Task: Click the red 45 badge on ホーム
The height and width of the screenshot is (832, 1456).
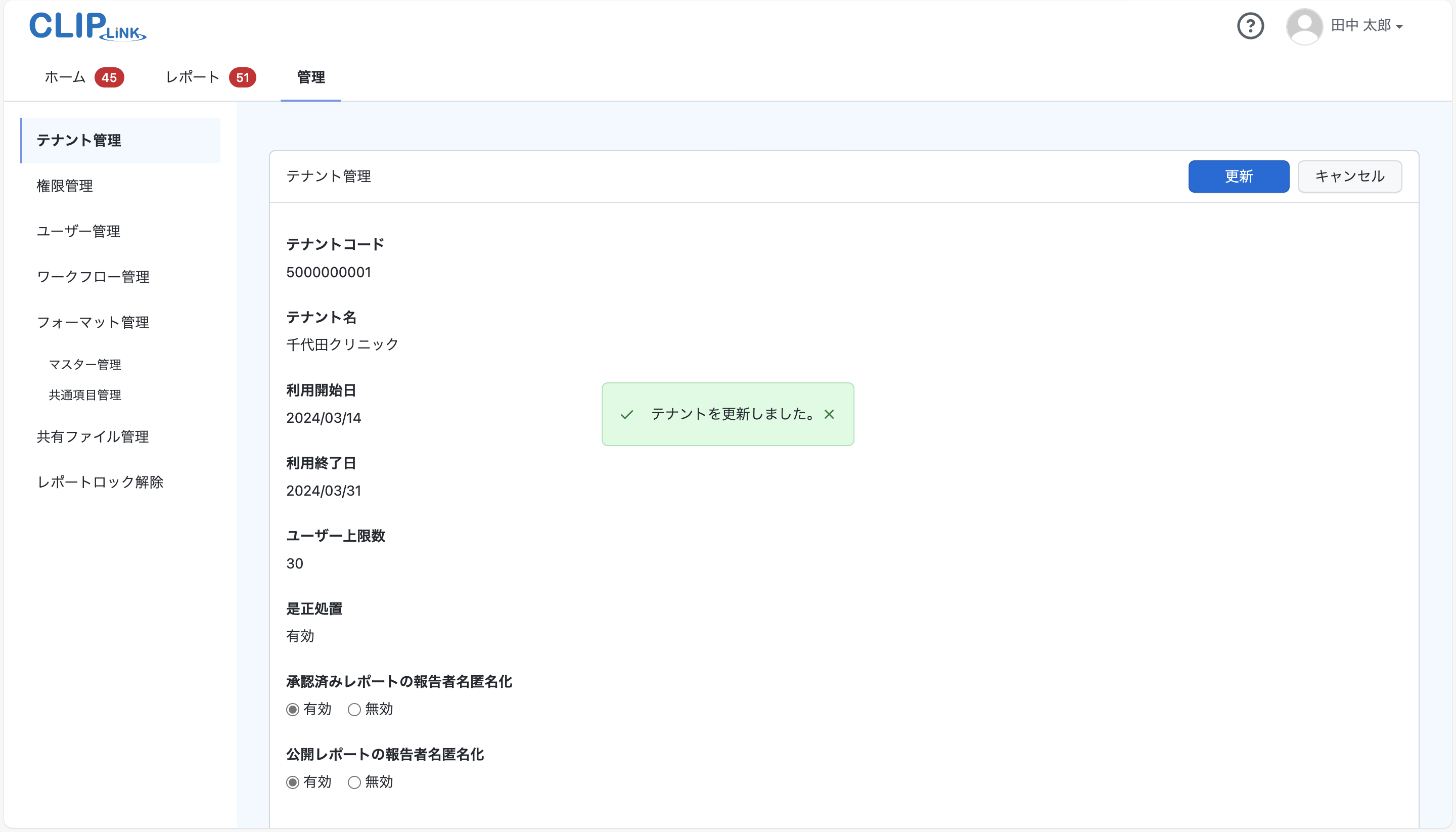Action: [109, 78]
